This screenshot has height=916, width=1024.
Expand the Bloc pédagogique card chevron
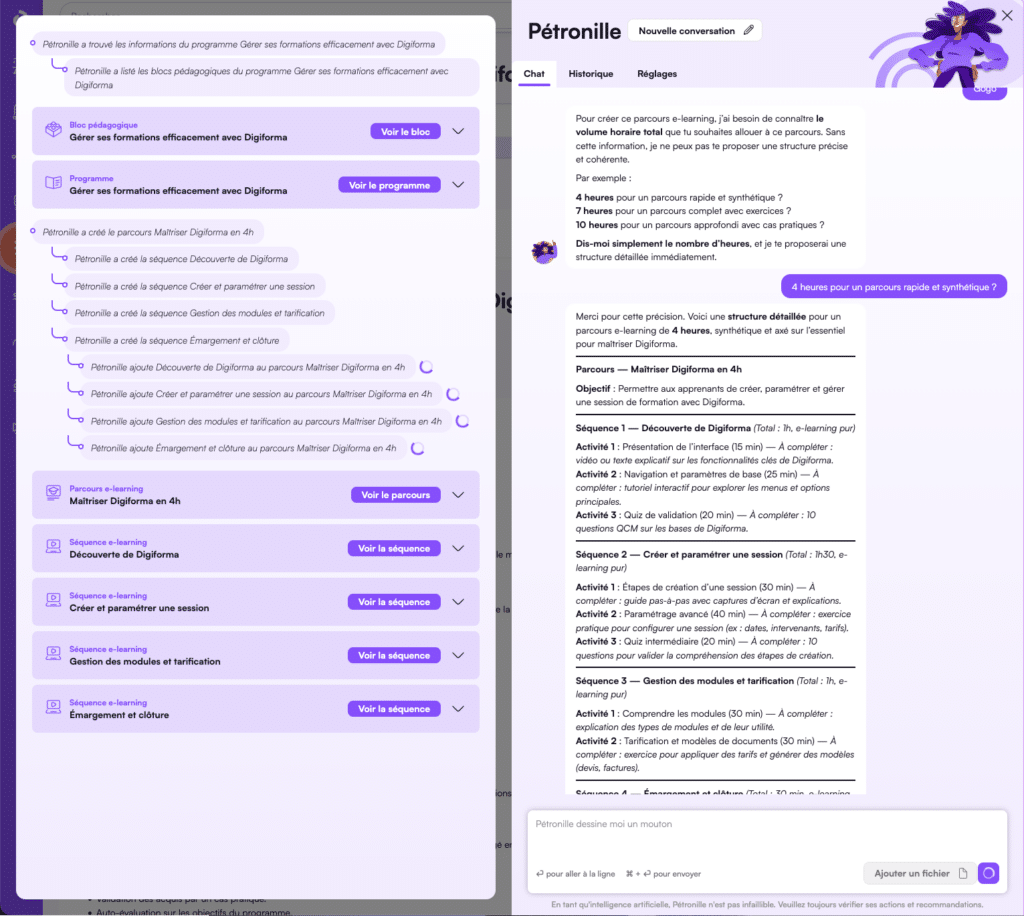point(458,131)
